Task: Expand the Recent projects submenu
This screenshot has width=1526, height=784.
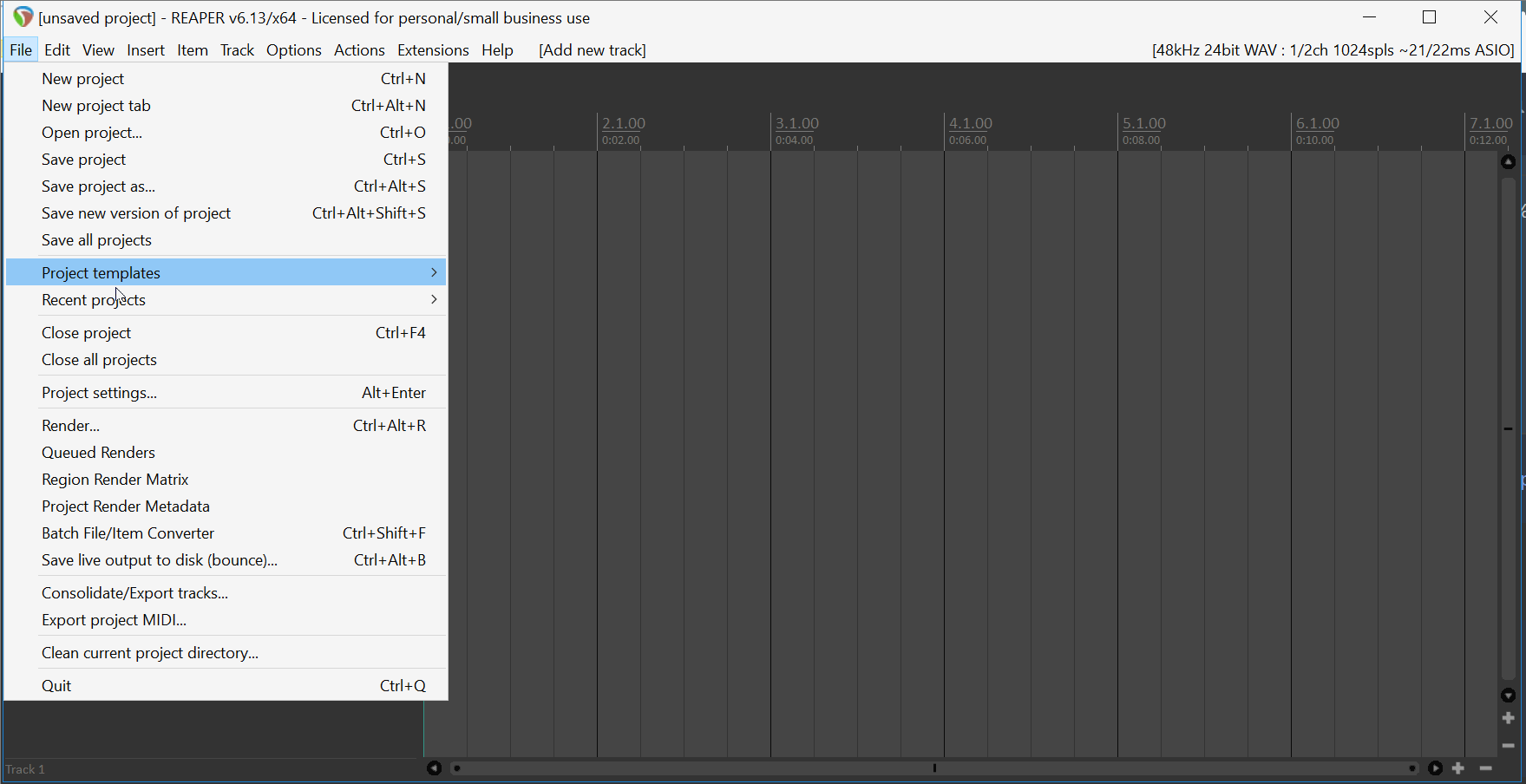Action: [226, 299]
